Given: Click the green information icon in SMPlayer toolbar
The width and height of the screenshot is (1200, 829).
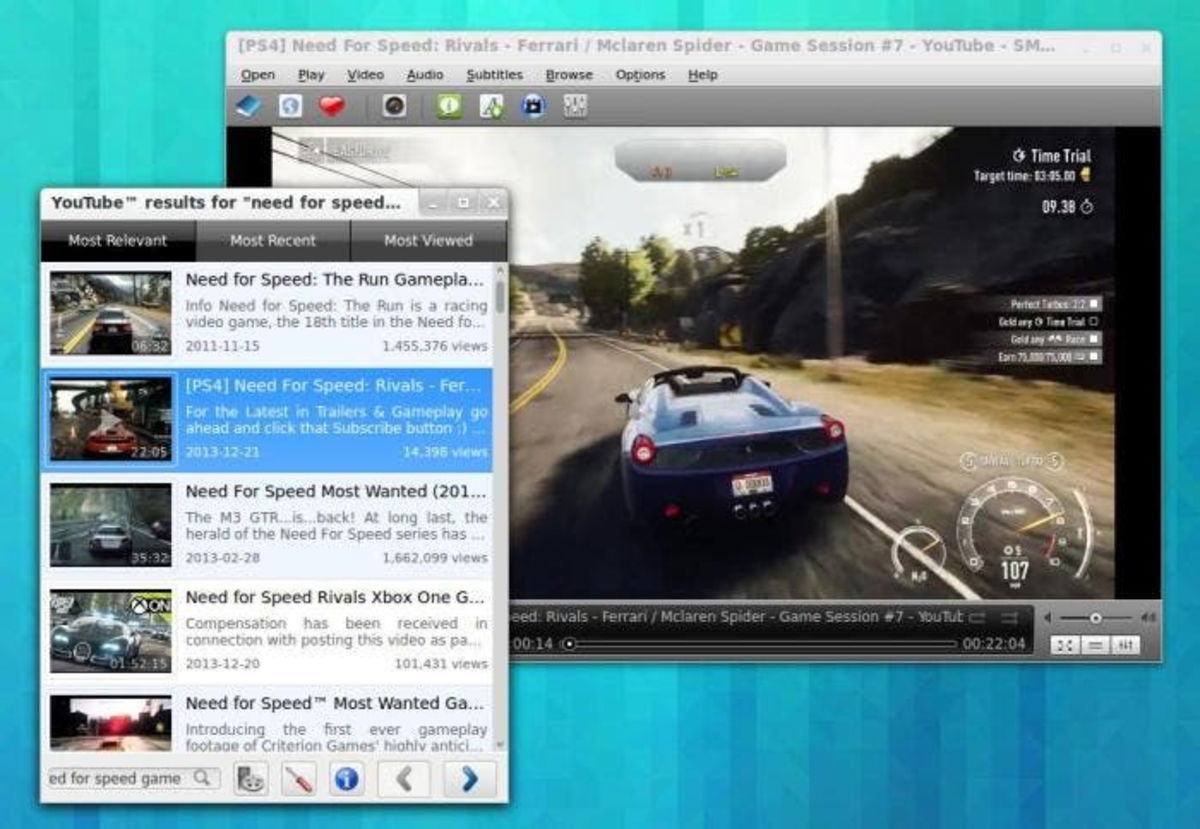Looking at the screenshot, I should (x=450, y=105).
